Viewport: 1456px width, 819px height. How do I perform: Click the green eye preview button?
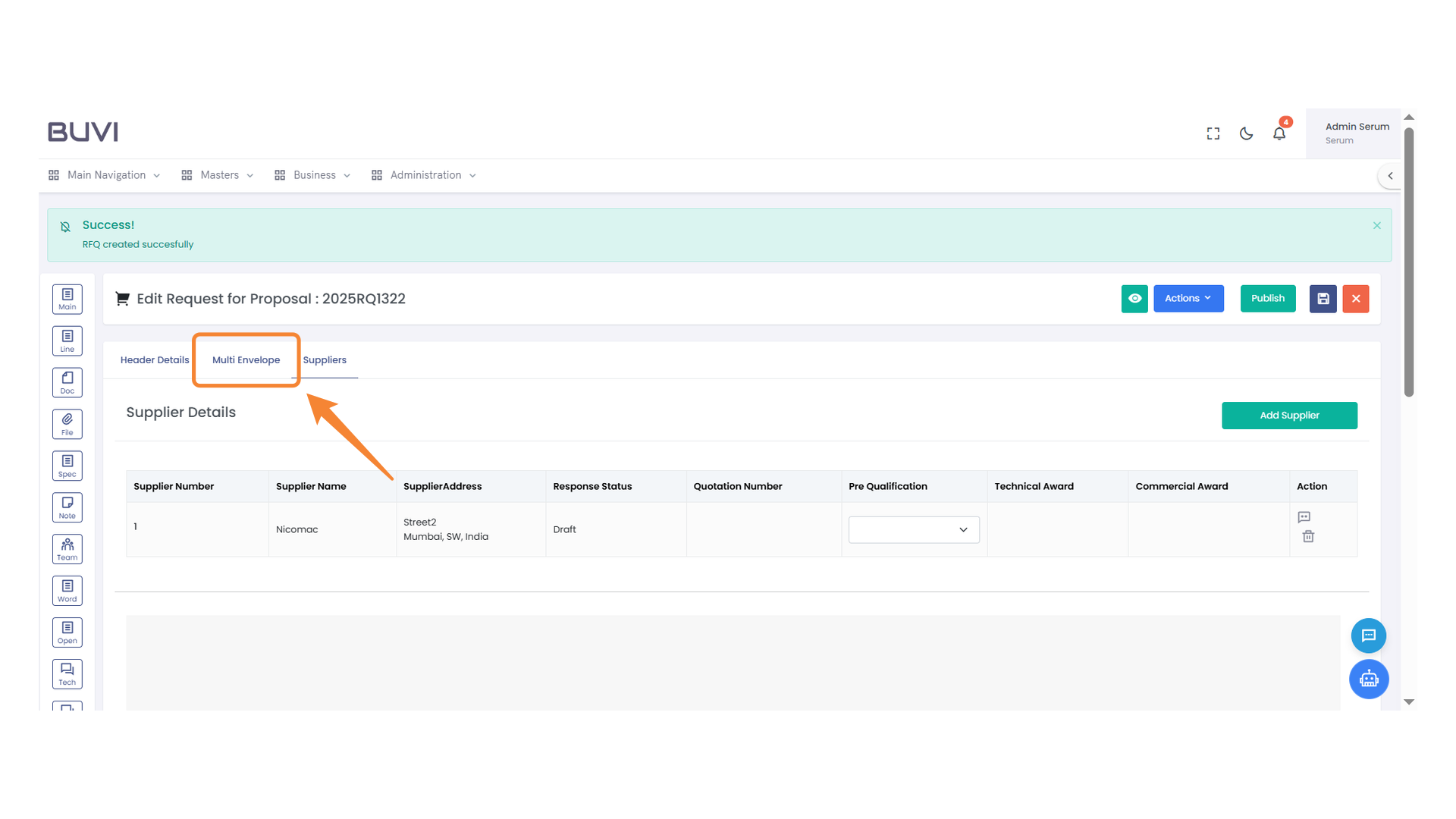click(x=1134, y=299)
